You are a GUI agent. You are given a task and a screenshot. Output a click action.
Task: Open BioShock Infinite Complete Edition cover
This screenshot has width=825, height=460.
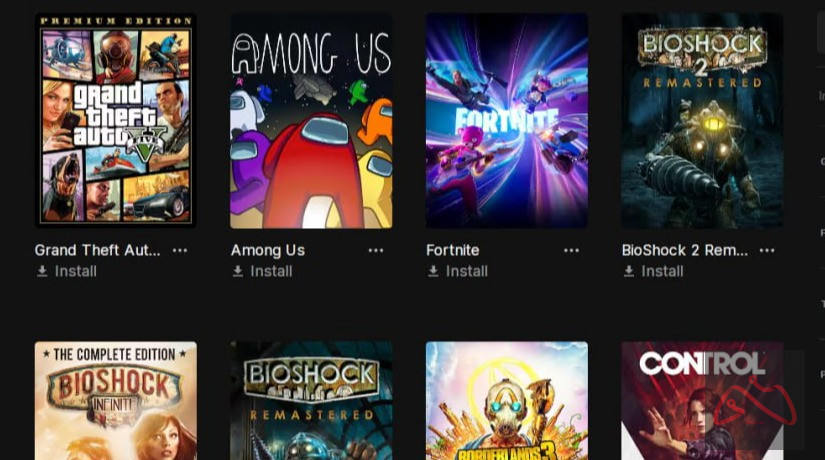(116, 401)
